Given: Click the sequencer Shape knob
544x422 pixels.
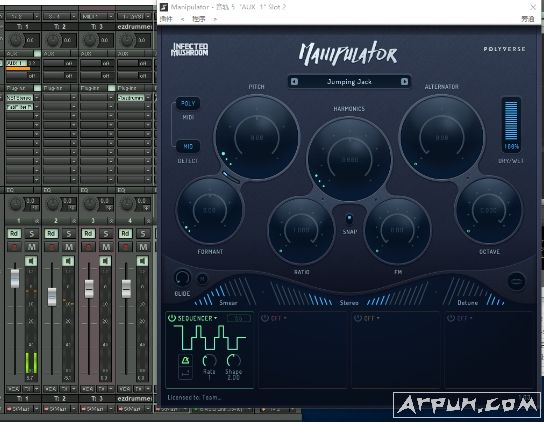Looking at the screenshot, I should 233,361.
